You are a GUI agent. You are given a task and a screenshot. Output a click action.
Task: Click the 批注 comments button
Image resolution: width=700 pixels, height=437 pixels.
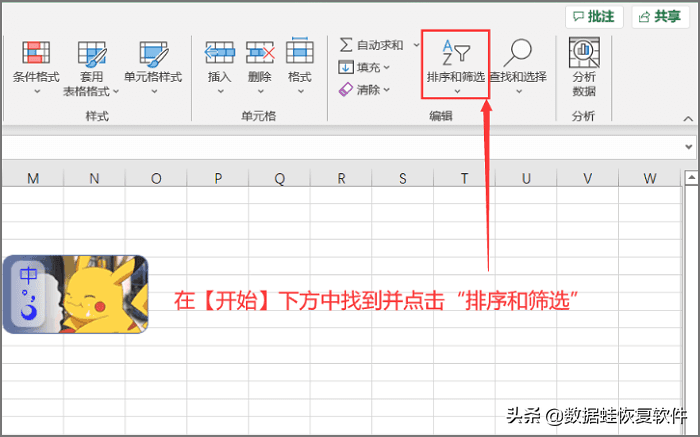[x=594, y=17]
